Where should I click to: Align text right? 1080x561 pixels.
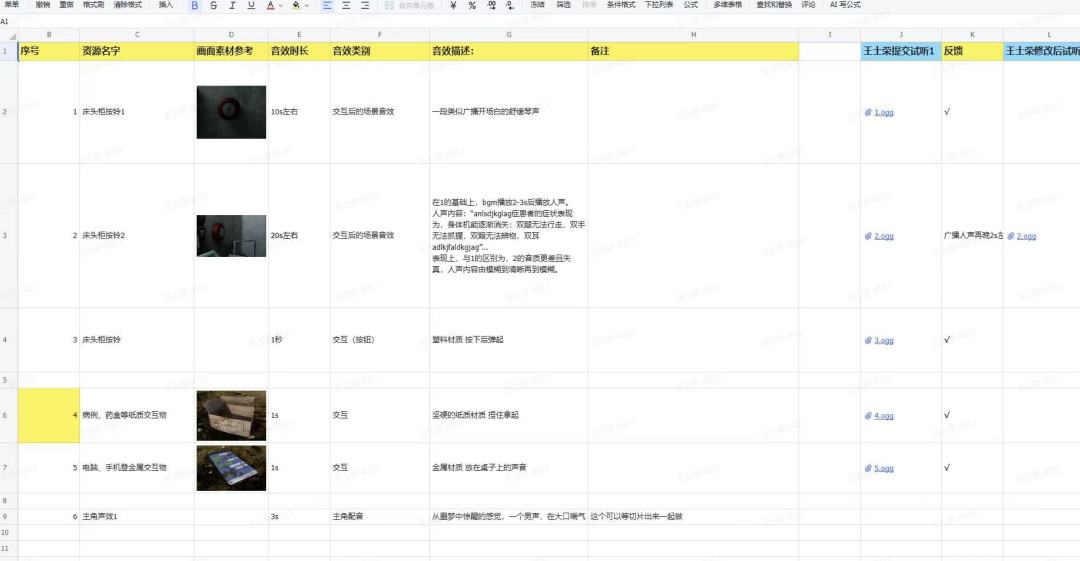pyautogui.click(x=365, y=6)
